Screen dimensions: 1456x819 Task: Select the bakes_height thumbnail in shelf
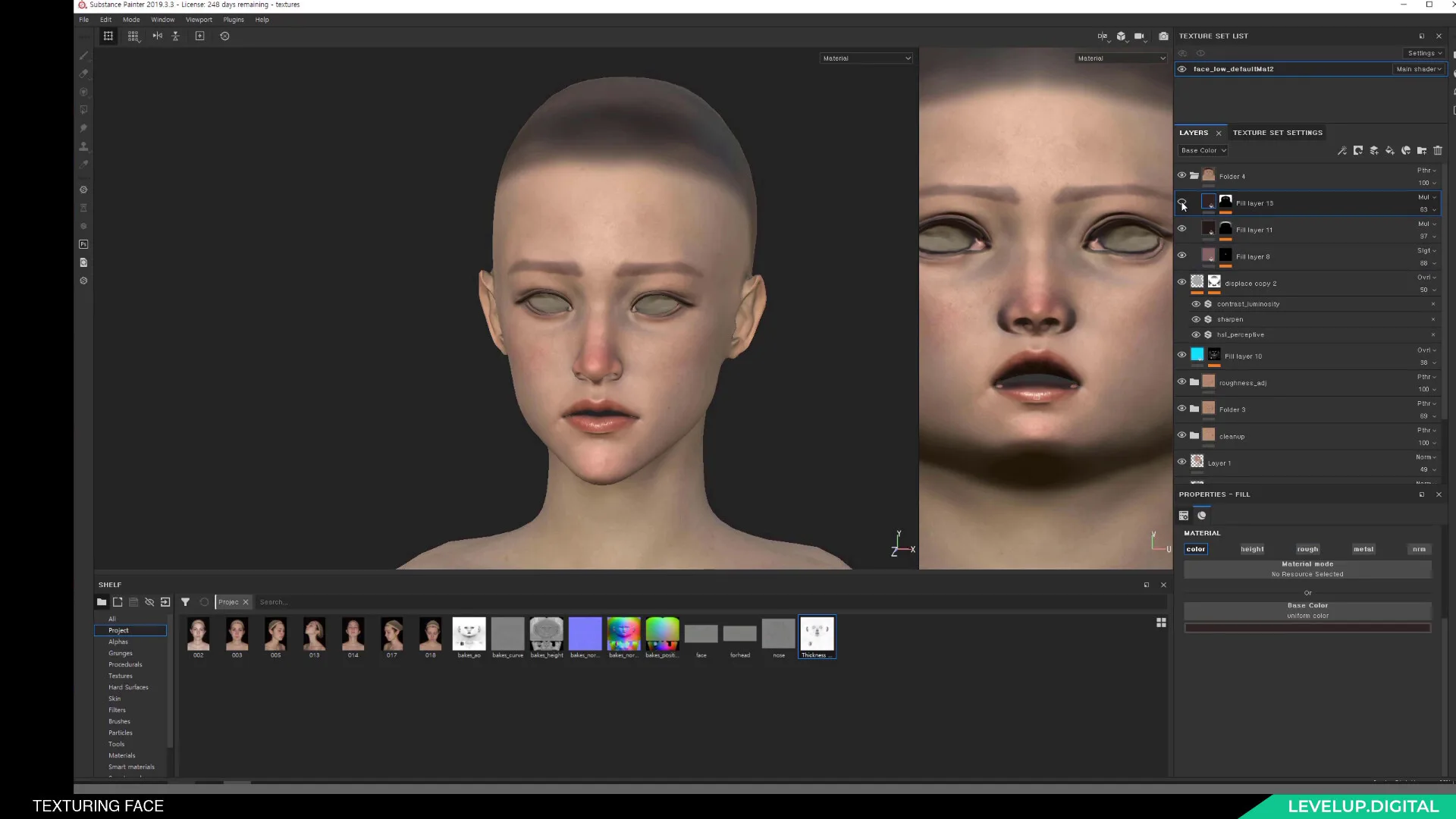tap(546, 634)
